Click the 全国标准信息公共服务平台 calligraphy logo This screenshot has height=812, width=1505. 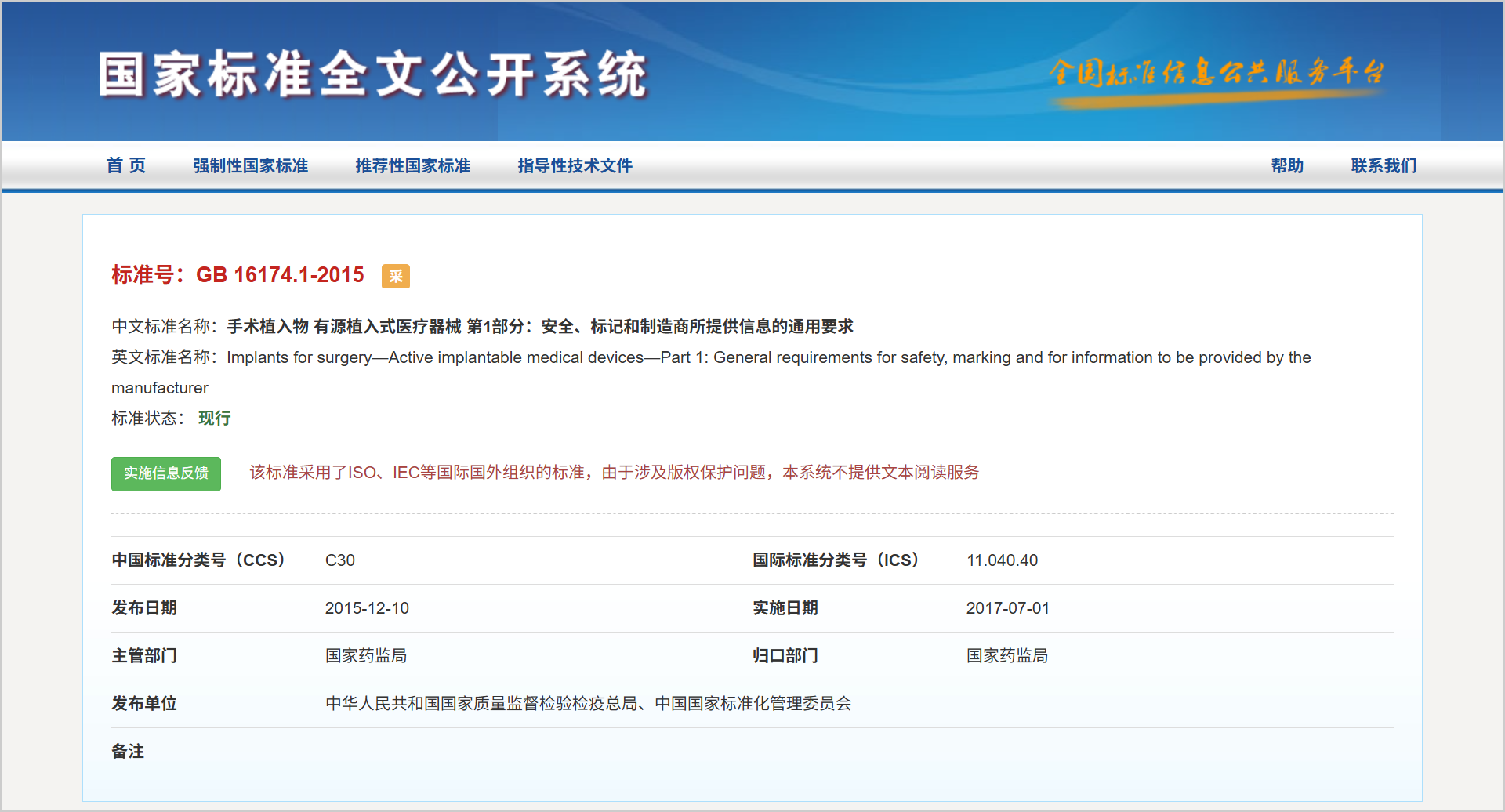point(1216,74)
